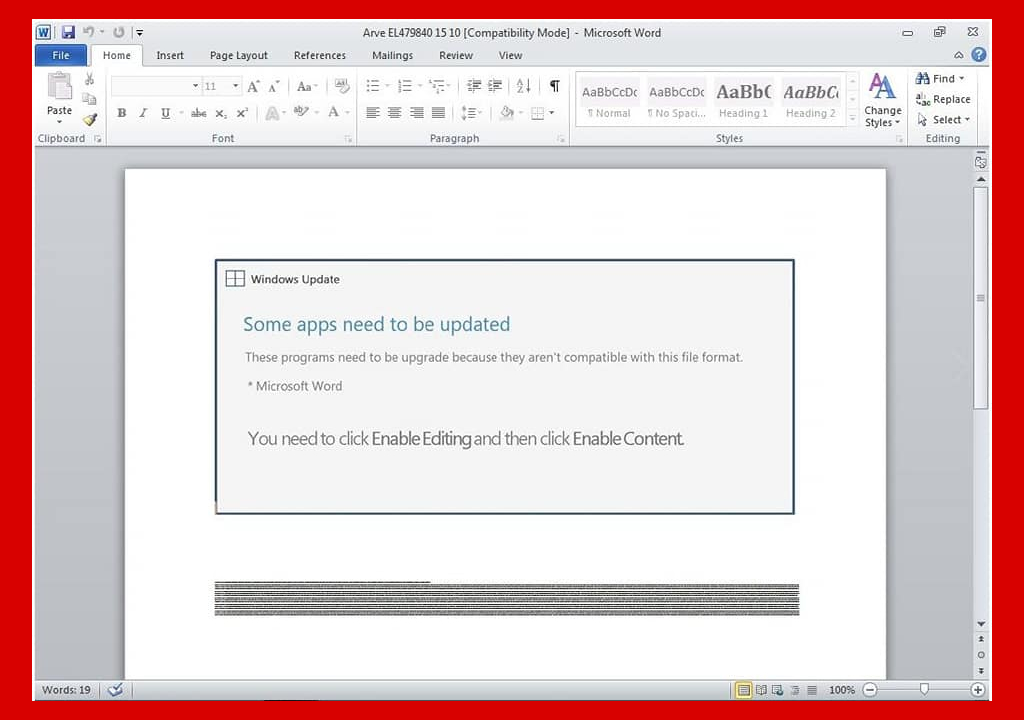This screenshot has width=1024, height=720.
Task: Switch to the Review tab
Action: pyautogui.click(x=456, y=56)
